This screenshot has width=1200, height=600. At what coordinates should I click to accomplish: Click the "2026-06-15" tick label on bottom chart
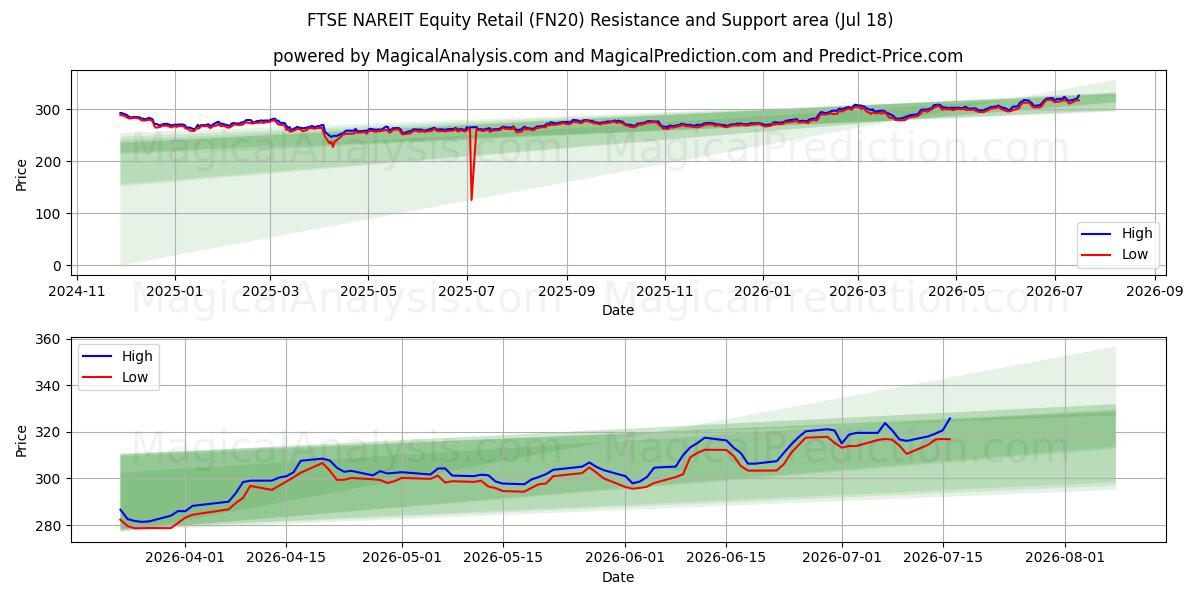click(725, 556)
